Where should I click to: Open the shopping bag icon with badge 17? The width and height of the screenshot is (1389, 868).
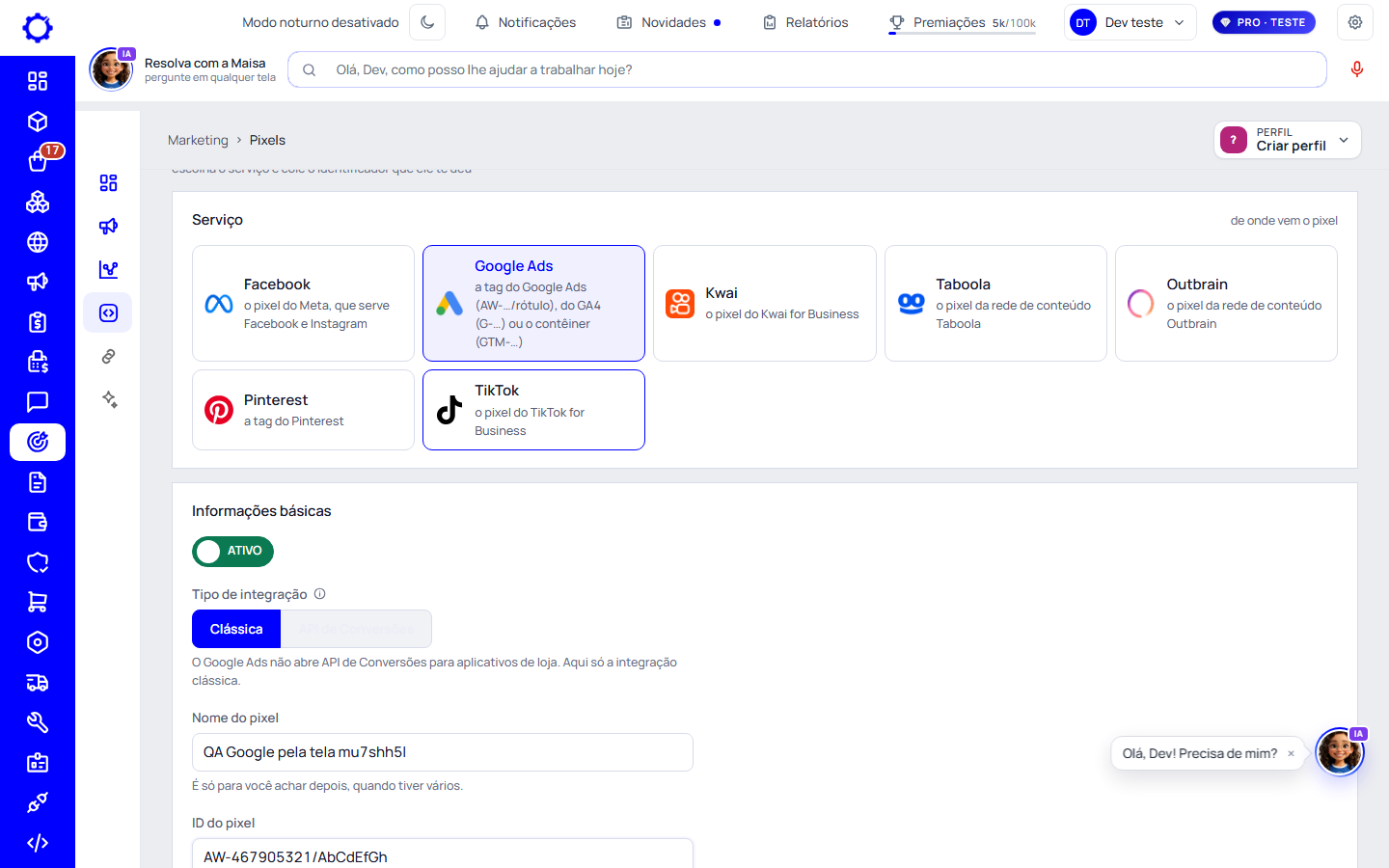(38, 161)
